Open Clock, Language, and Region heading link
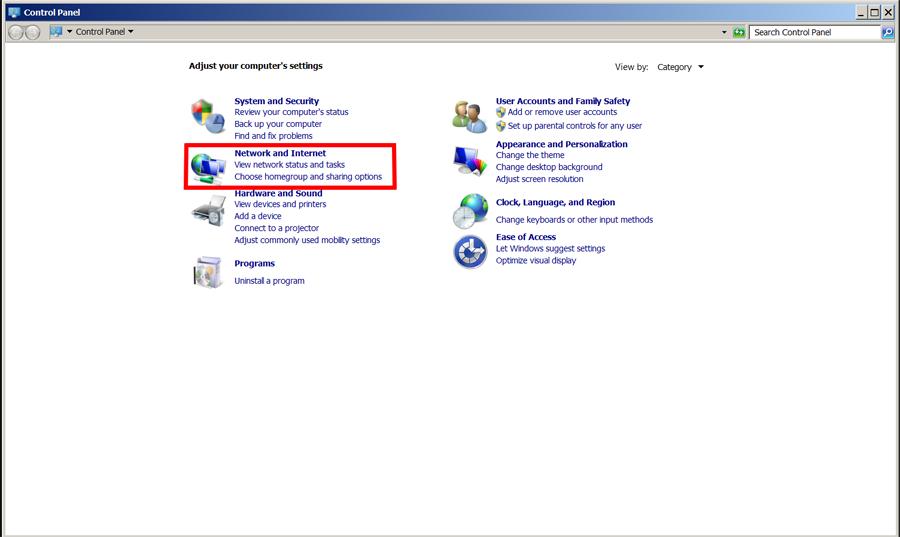900x537 pixels. click(x=556, y=203)
